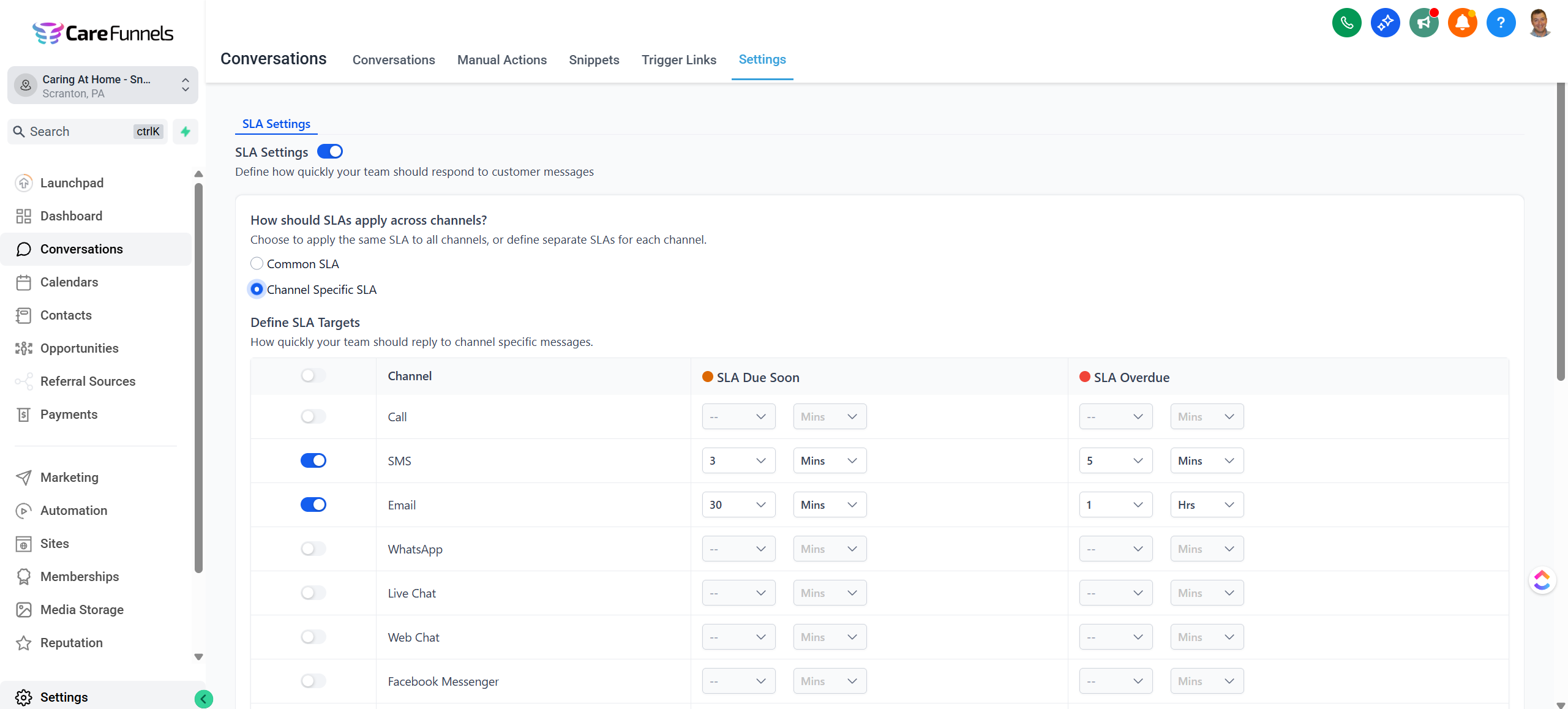Screen dimensions: 1568x709
Task: Open Settings at the sidebar bottom
Action: coord(64,697)
